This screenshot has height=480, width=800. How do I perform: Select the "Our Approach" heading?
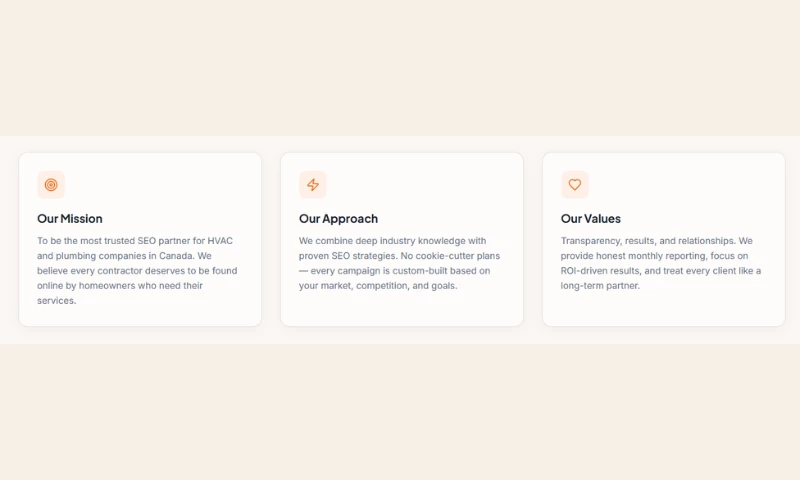pos(338,219)
